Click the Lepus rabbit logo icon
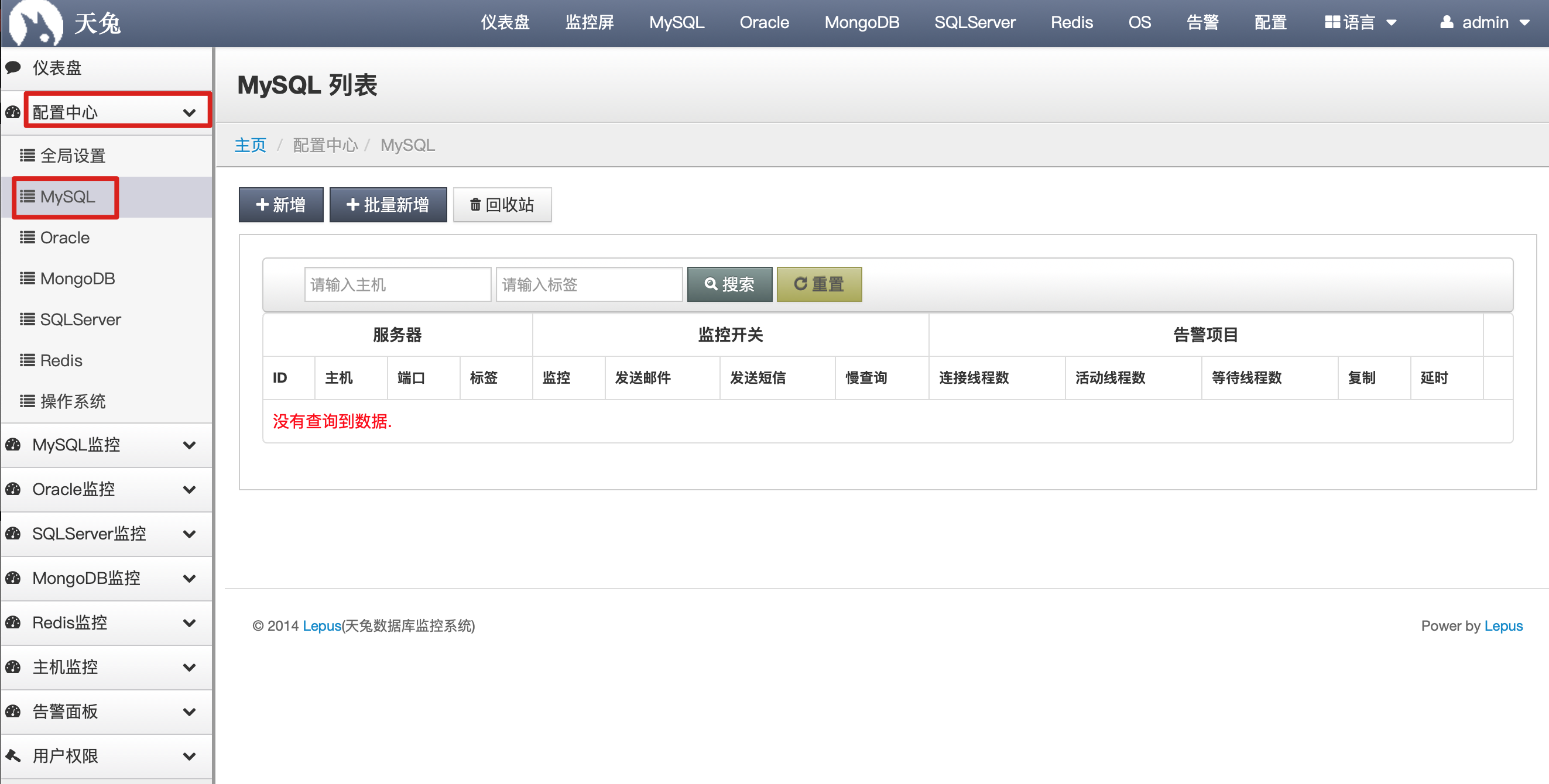 36,23
